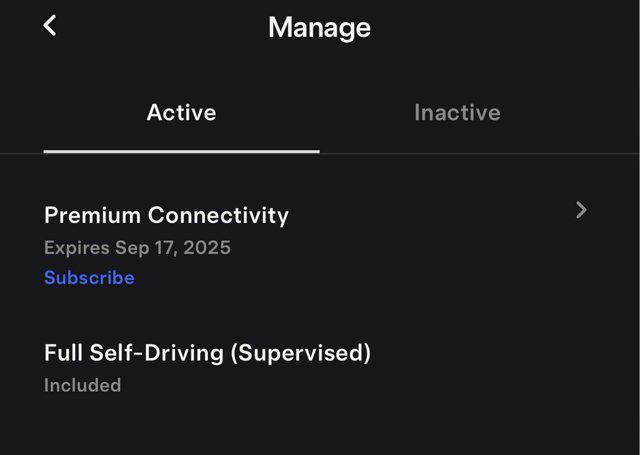
Task: Expand the Premium Connectivity row arrow
Action: coord(581,210)
